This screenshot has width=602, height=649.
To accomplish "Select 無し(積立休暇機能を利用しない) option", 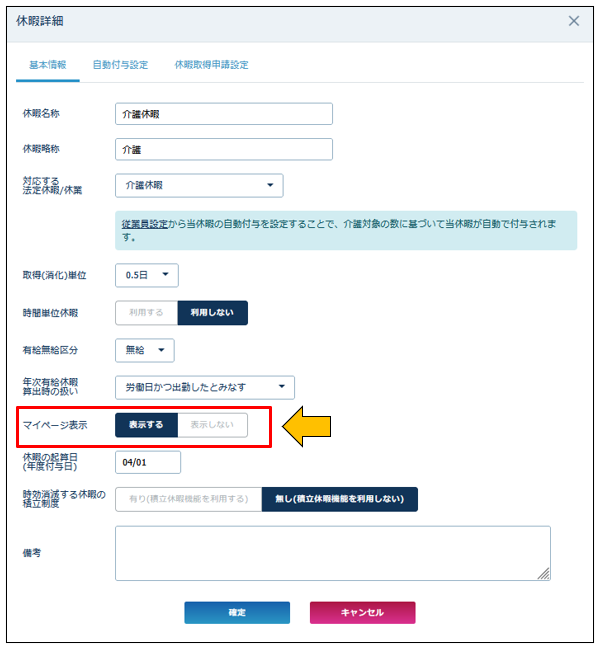I will [x=339, y=499].
